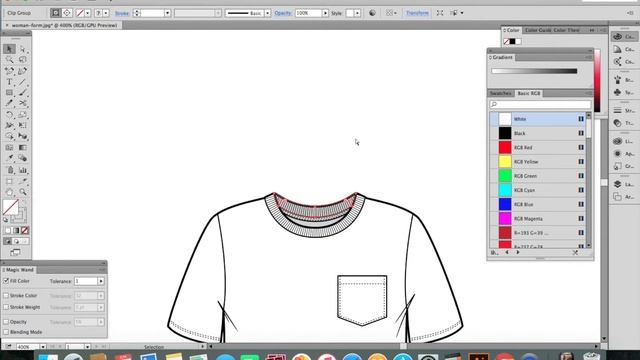Viewport: 640px width, 360px height.
Task: Click Recolor Artwork icon in control bar
Action: coord(372,13)
